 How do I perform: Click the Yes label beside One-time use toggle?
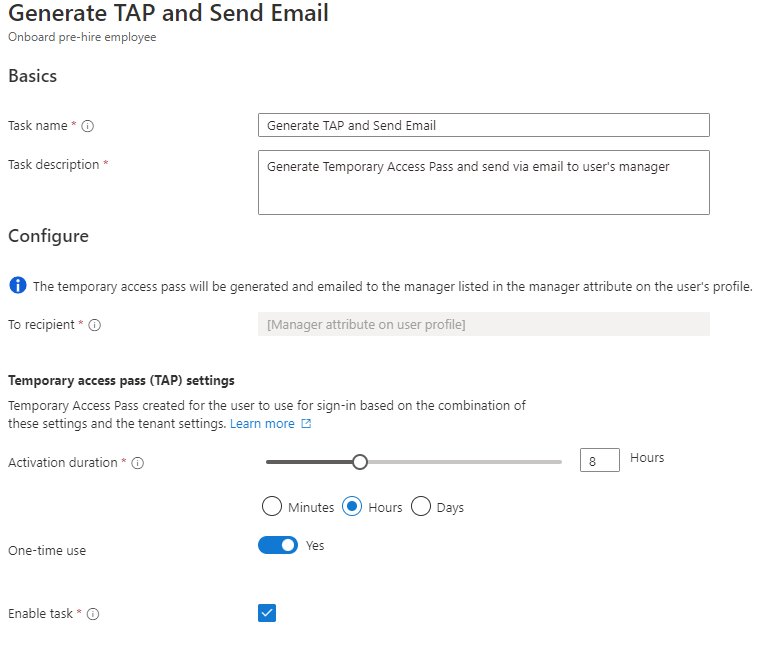(x=315, y=545)
